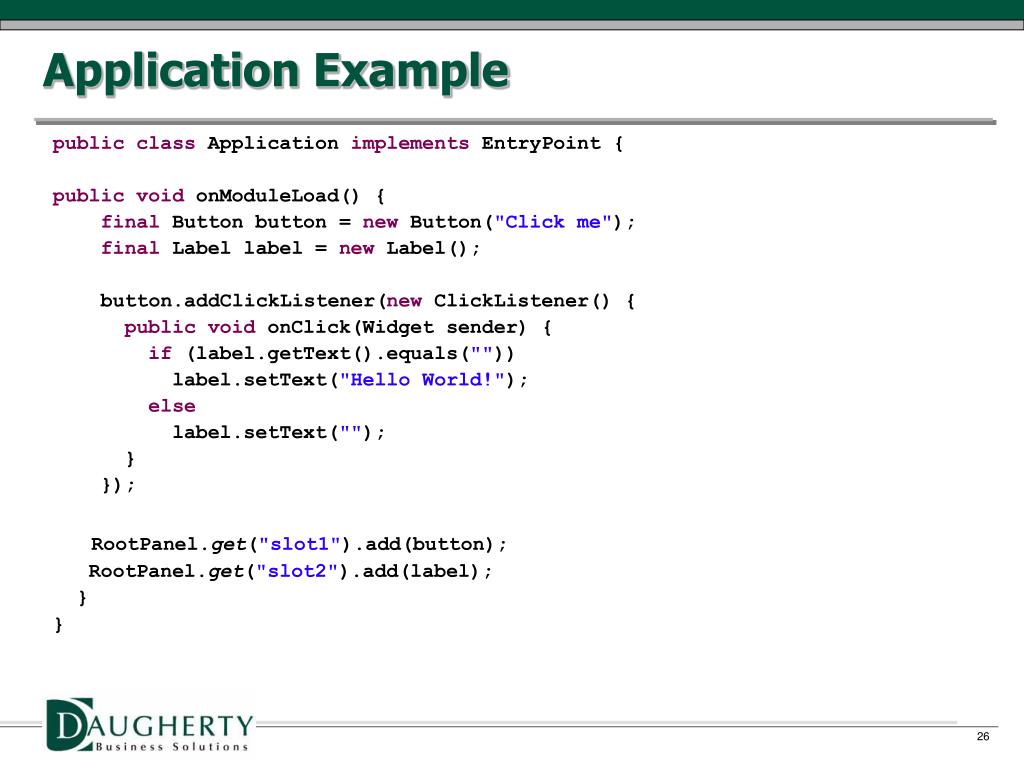Click the 'else' keyword
This screenshot has width=1024, height=768.
point(172,406)
